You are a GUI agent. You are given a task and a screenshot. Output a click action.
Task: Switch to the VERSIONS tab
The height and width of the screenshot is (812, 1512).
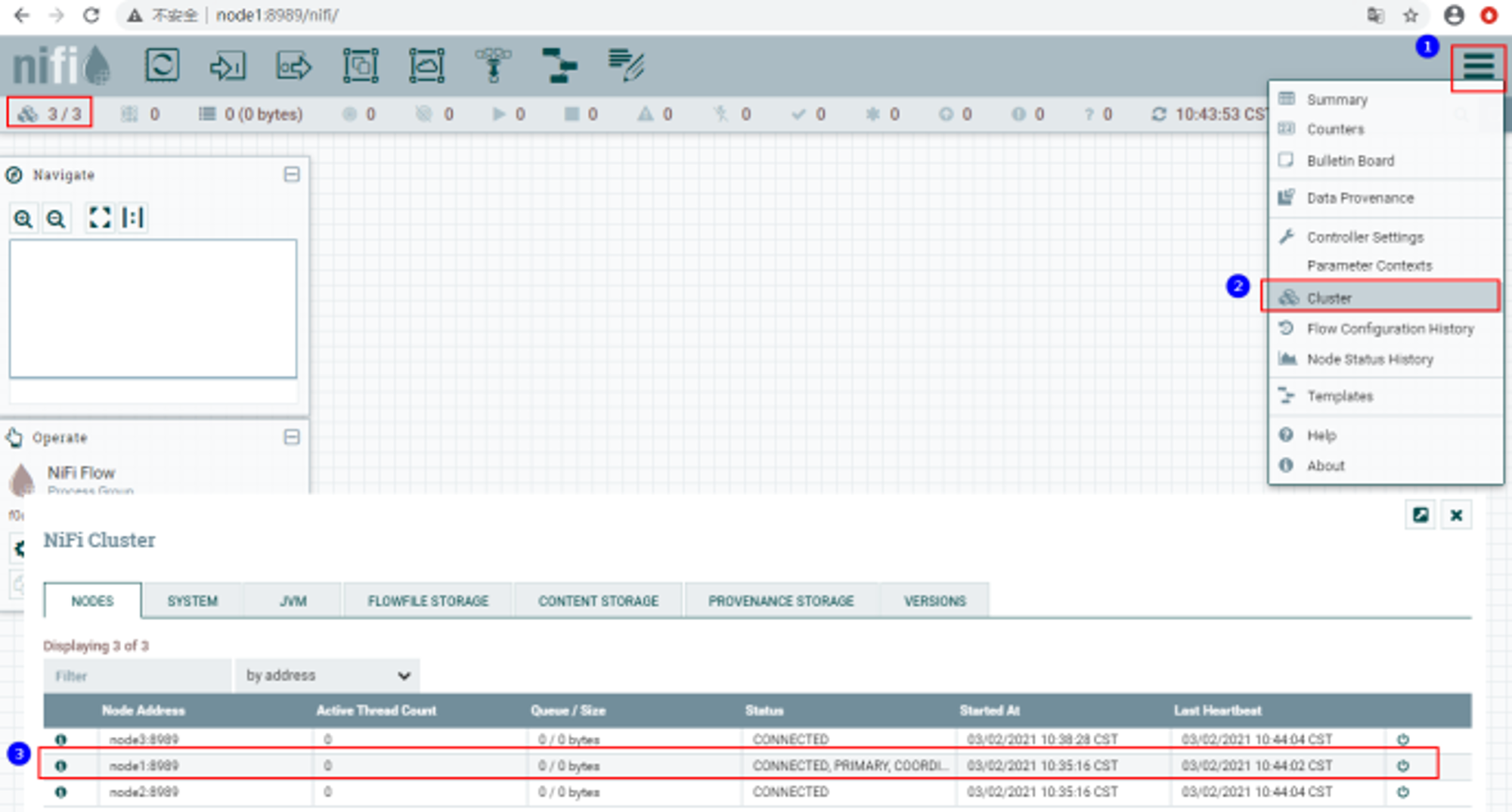(935, 600)
